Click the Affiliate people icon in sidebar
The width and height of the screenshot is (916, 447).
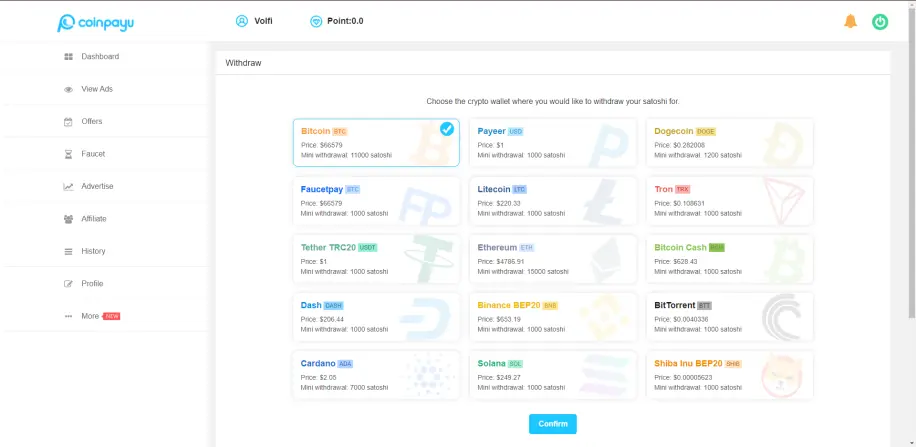click(x=68, y=219)
